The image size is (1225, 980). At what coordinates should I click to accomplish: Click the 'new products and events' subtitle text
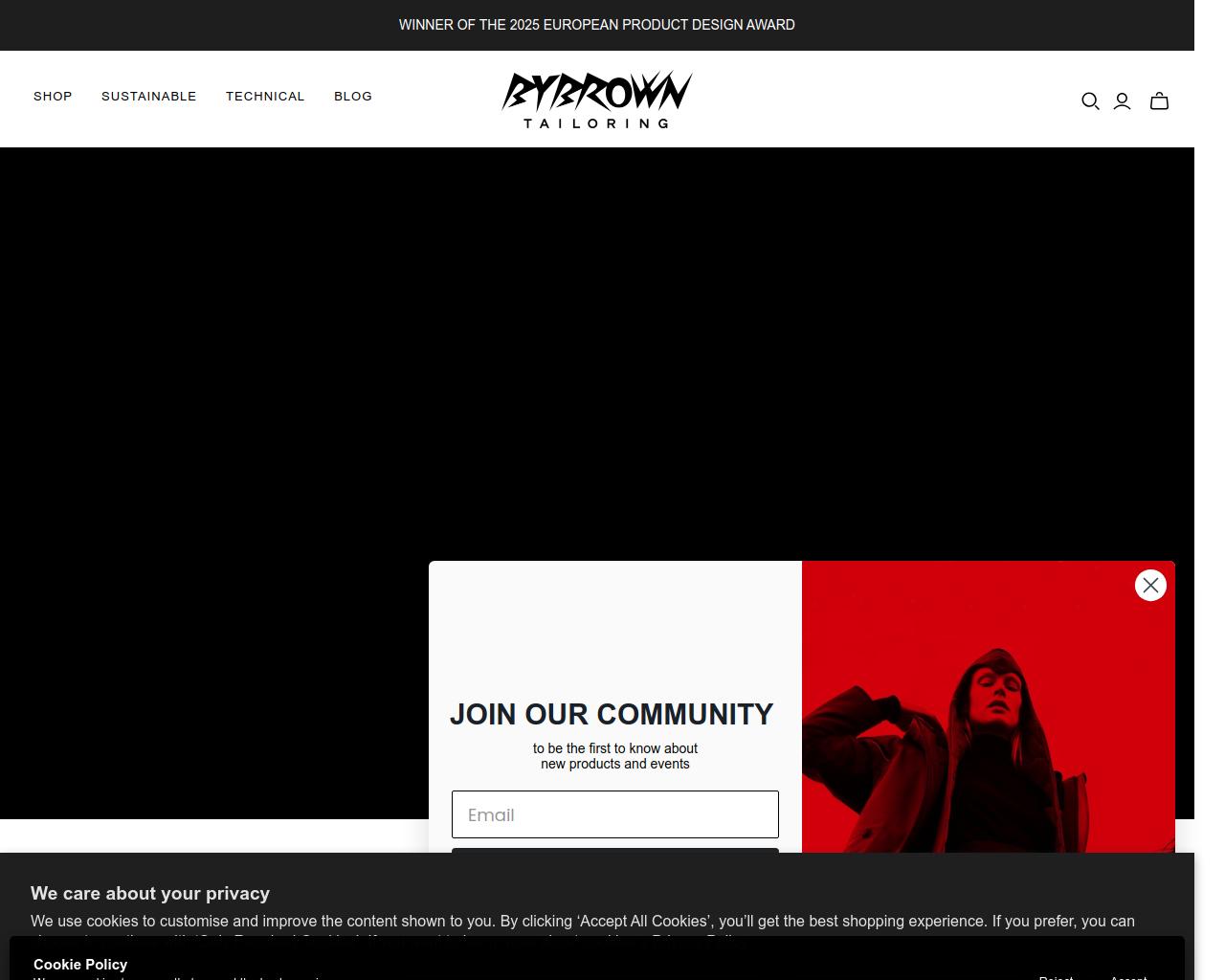(614, 764)
